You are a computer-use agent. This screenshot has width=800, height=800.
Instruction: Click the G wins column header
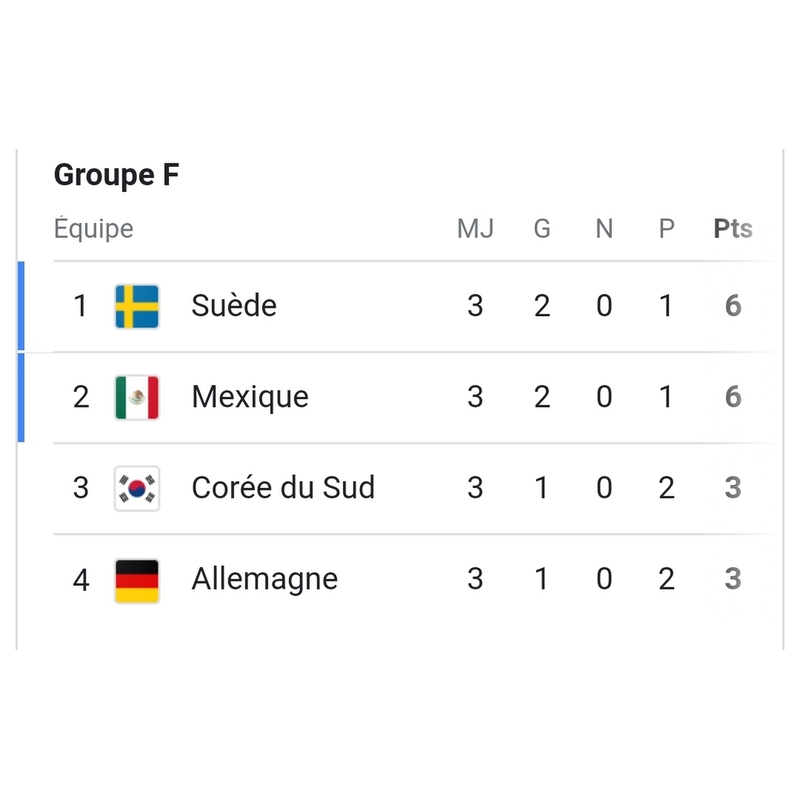tap(542, 229)
